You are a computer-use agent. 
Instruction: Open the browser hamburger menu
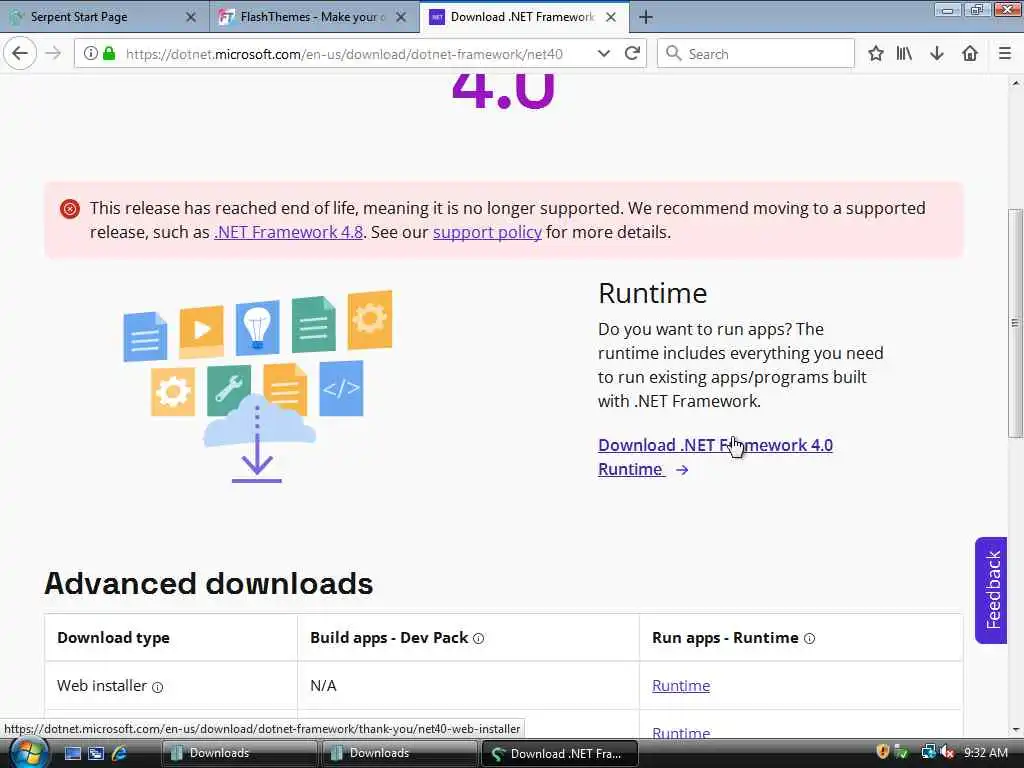tap(1005, 54)
